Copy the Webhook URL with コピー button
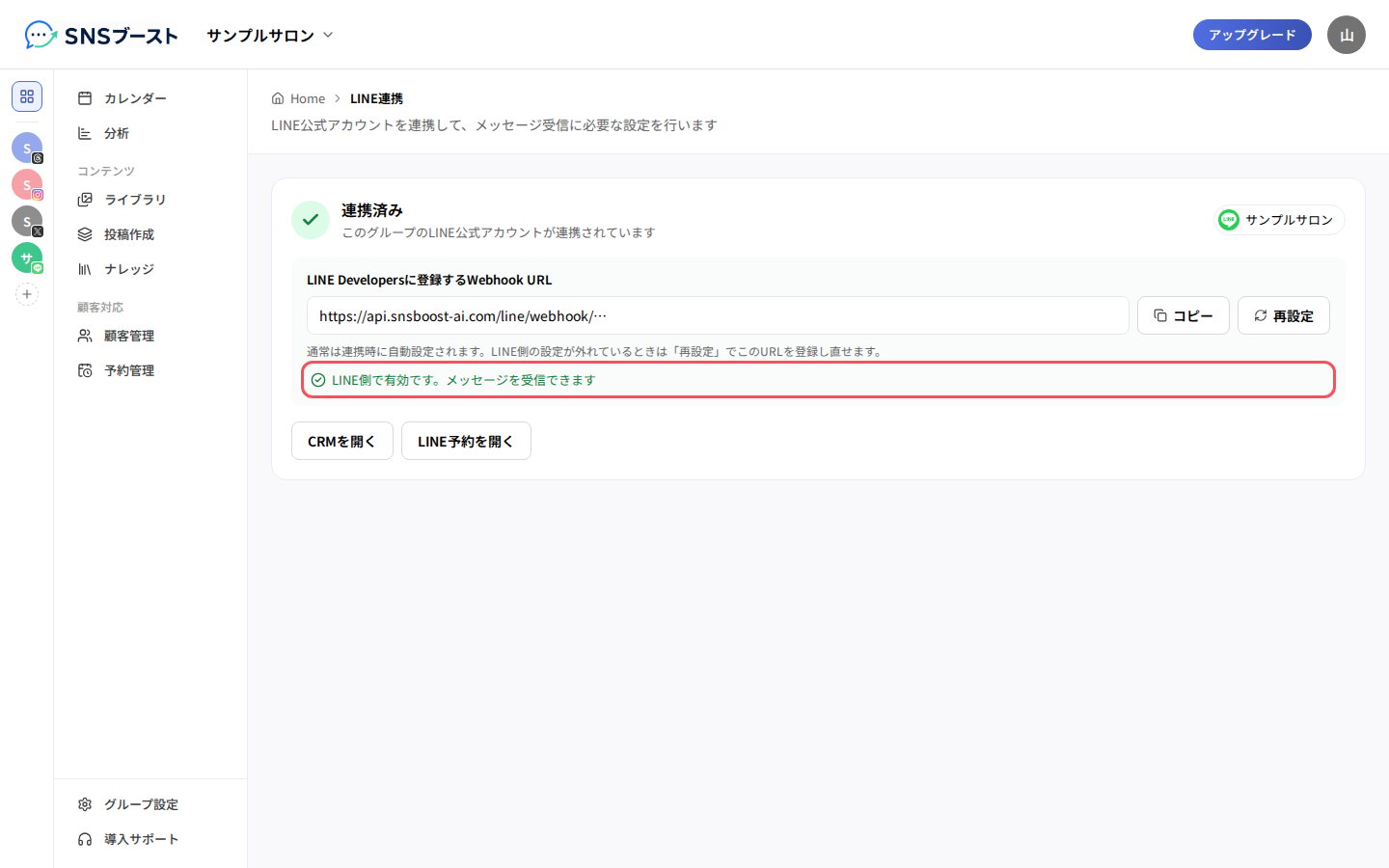Viewport: 1389px width, 868px height. 1184,315
